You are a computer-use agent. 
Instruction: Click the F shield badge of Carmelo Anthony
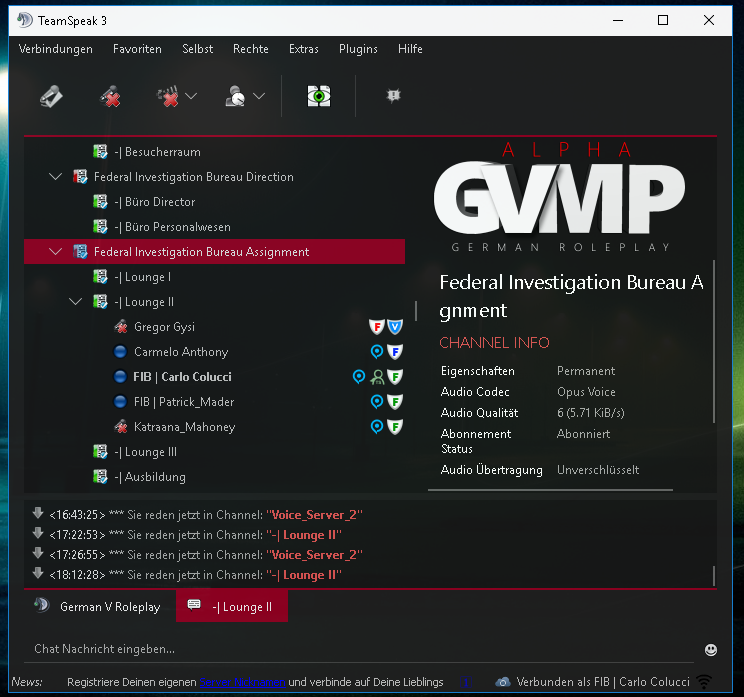(395, 352)
